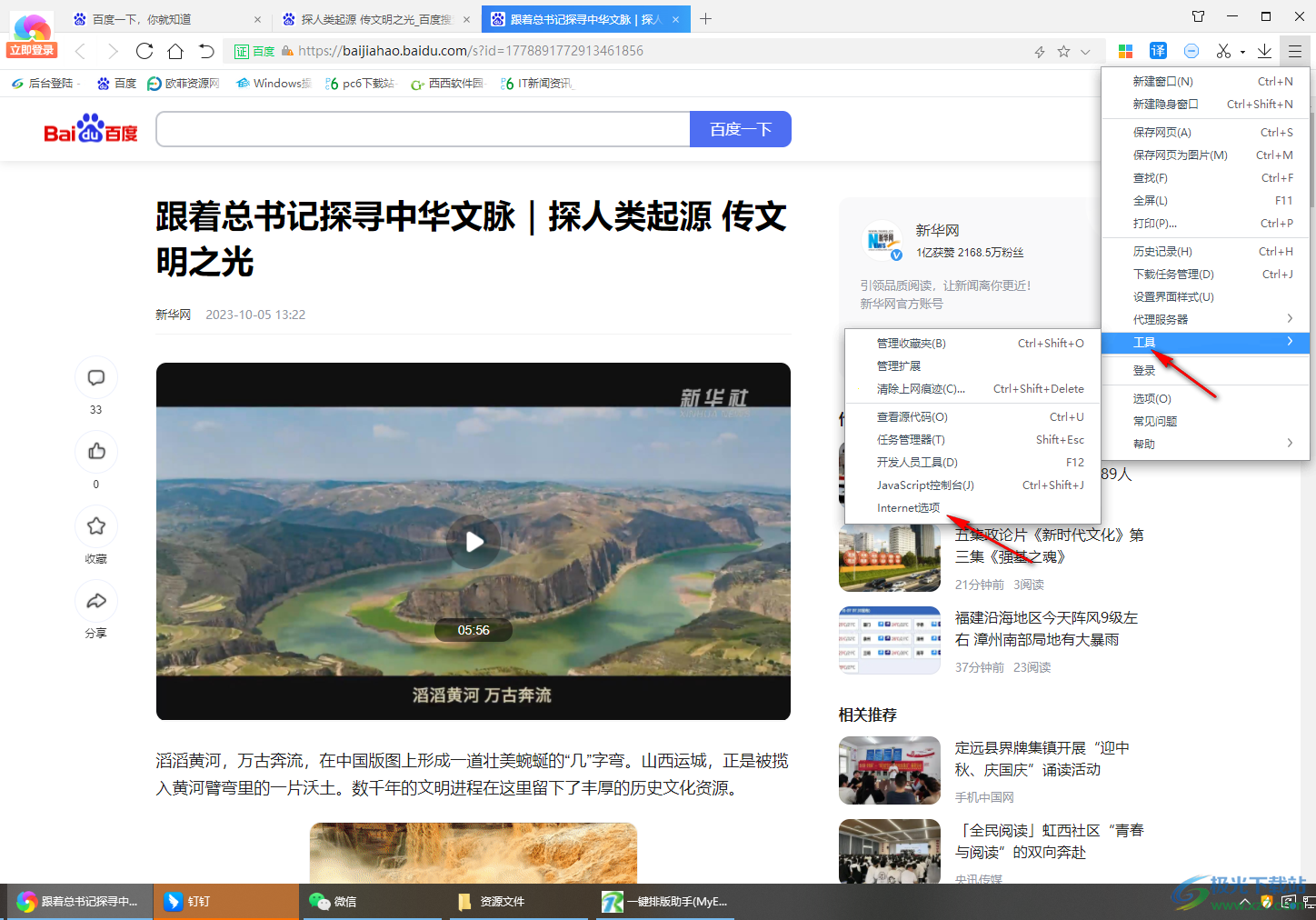Click the comment bubble icon
The height and width of the screenshot is (920, 1316).
[x=96, y=377]
